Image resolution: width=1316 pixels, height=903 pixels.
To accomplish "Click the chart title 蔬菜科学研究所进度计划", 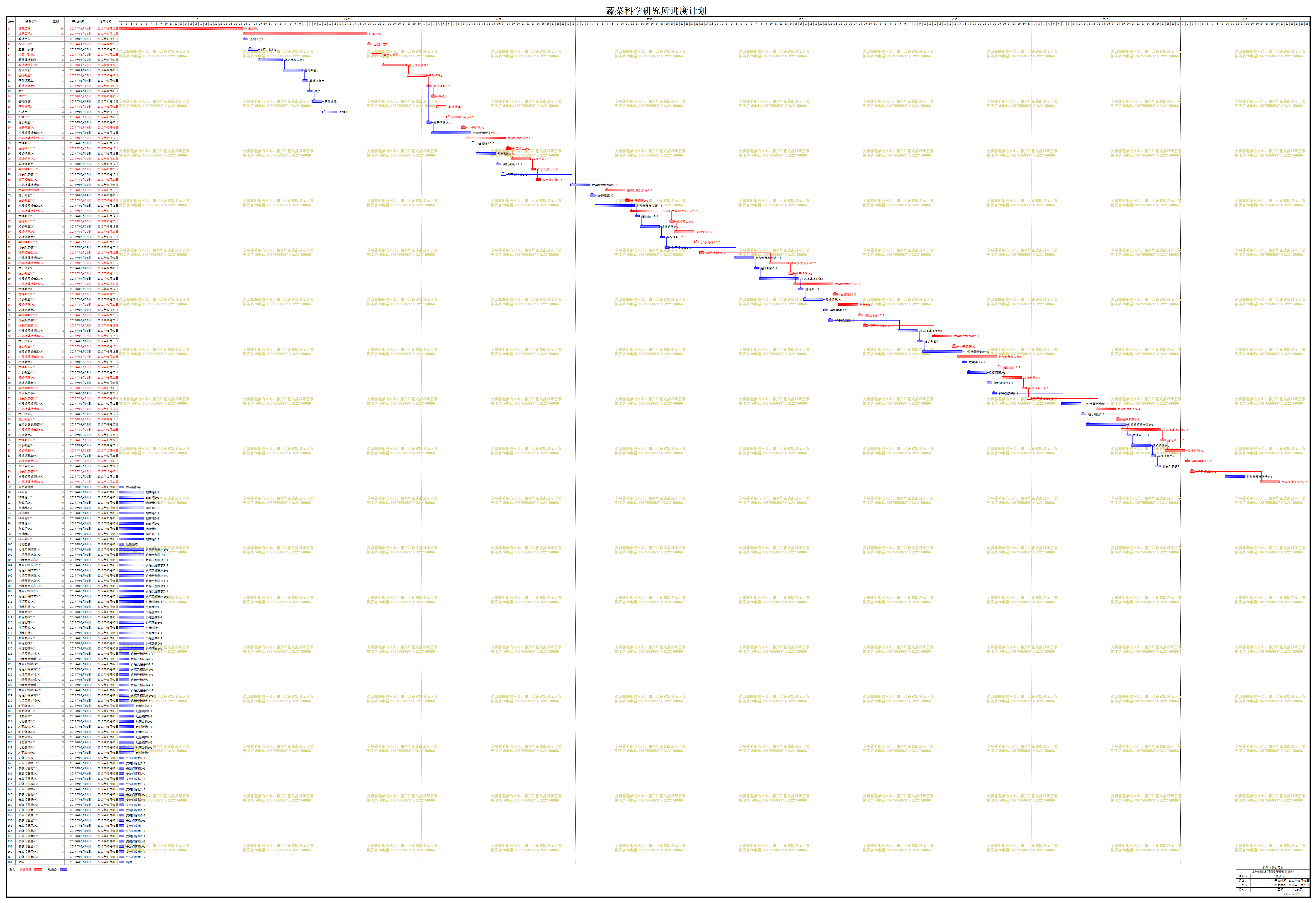I will pos(656,11).
